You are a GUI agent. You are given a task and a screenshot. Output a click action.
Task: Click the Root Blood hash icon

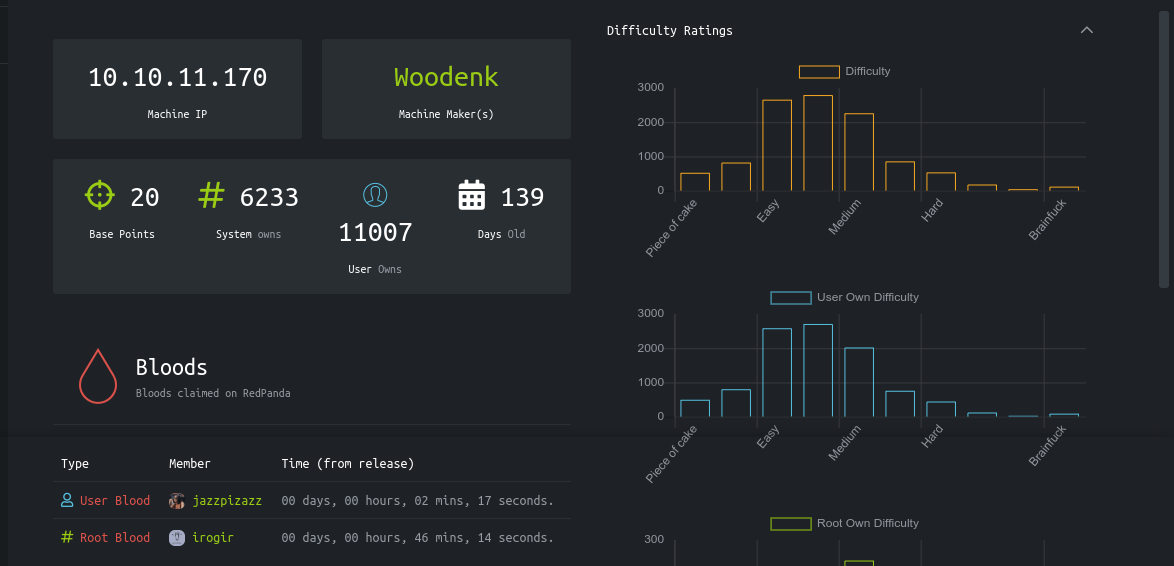tap(67, 537)
